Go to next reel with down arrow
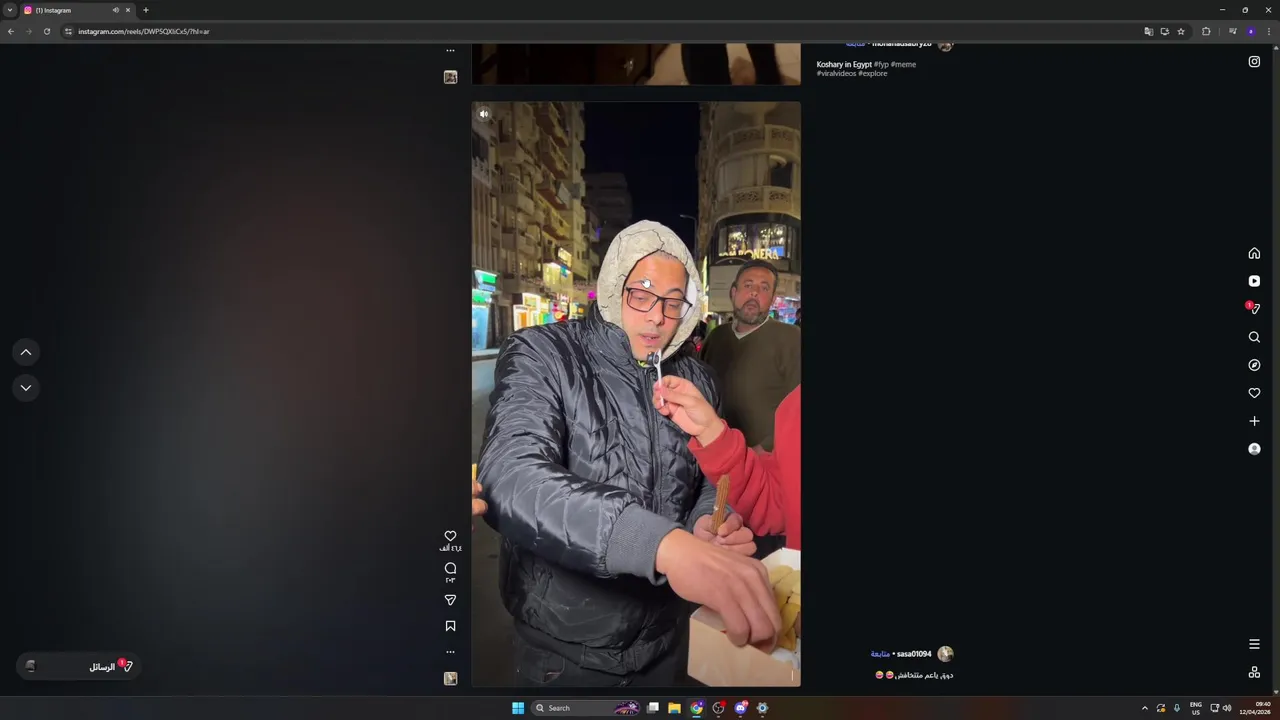 pyautogui.click(x=26, y=387)
